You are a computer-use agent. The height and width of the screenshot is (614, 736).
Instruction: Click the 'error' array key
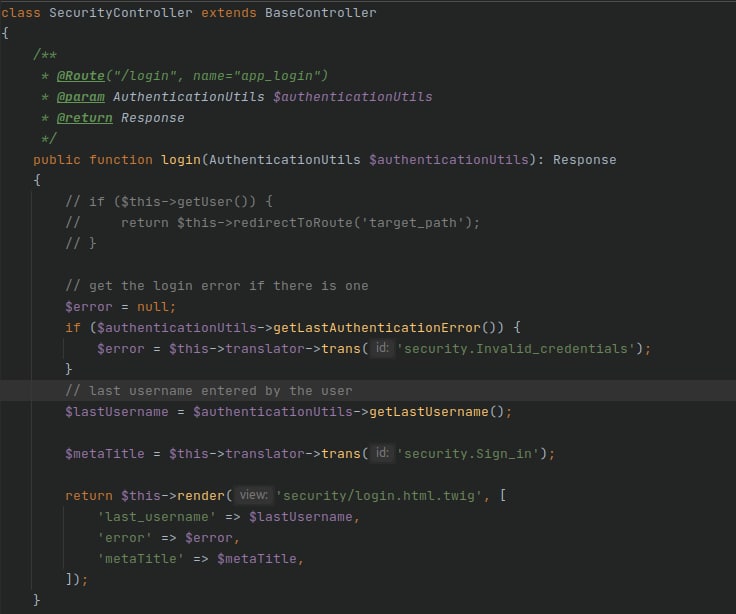coord(124,538)
